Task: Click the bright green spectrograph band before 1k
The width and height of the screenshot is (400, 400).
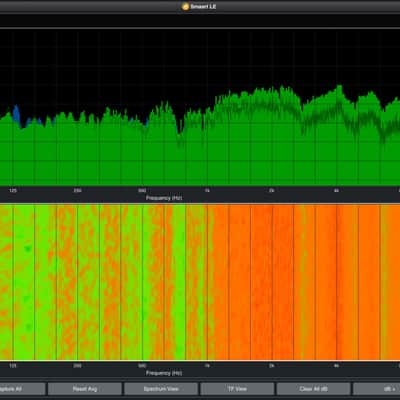Action: pyautogui.click(x=179, y=282)
